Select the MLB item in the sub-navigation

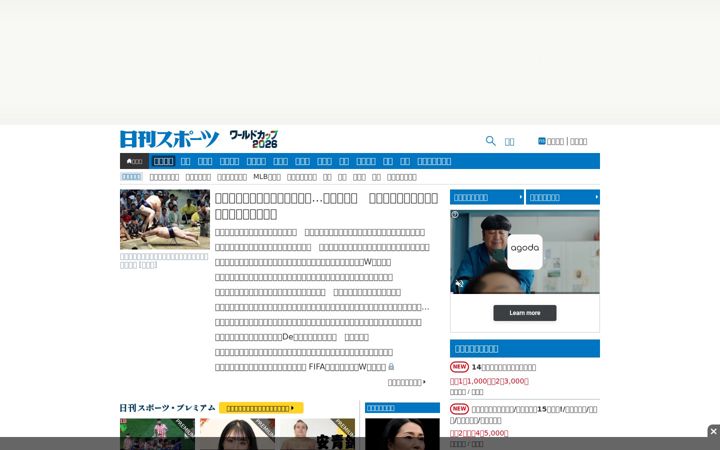[x=267, y=177]
